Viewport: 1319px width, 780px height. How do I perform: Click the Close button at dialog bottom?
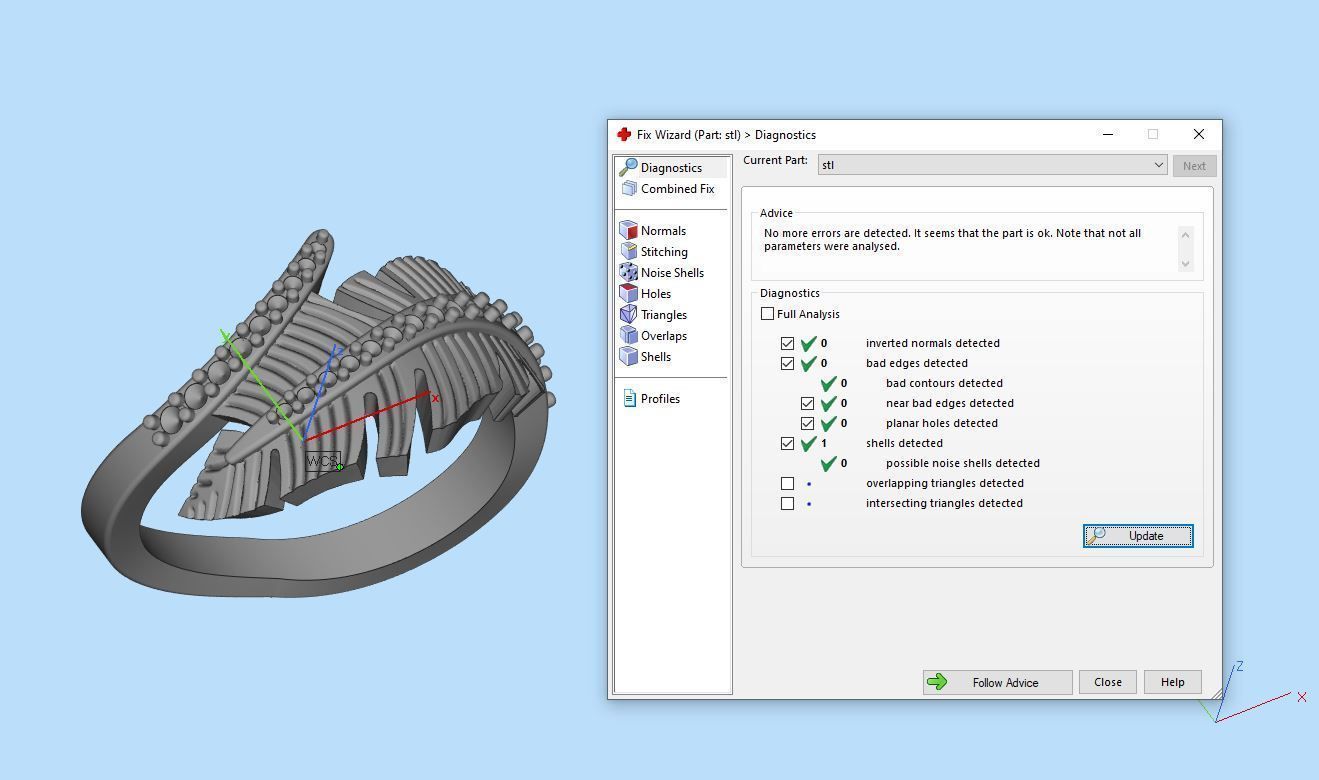(x=1107, y=682)
